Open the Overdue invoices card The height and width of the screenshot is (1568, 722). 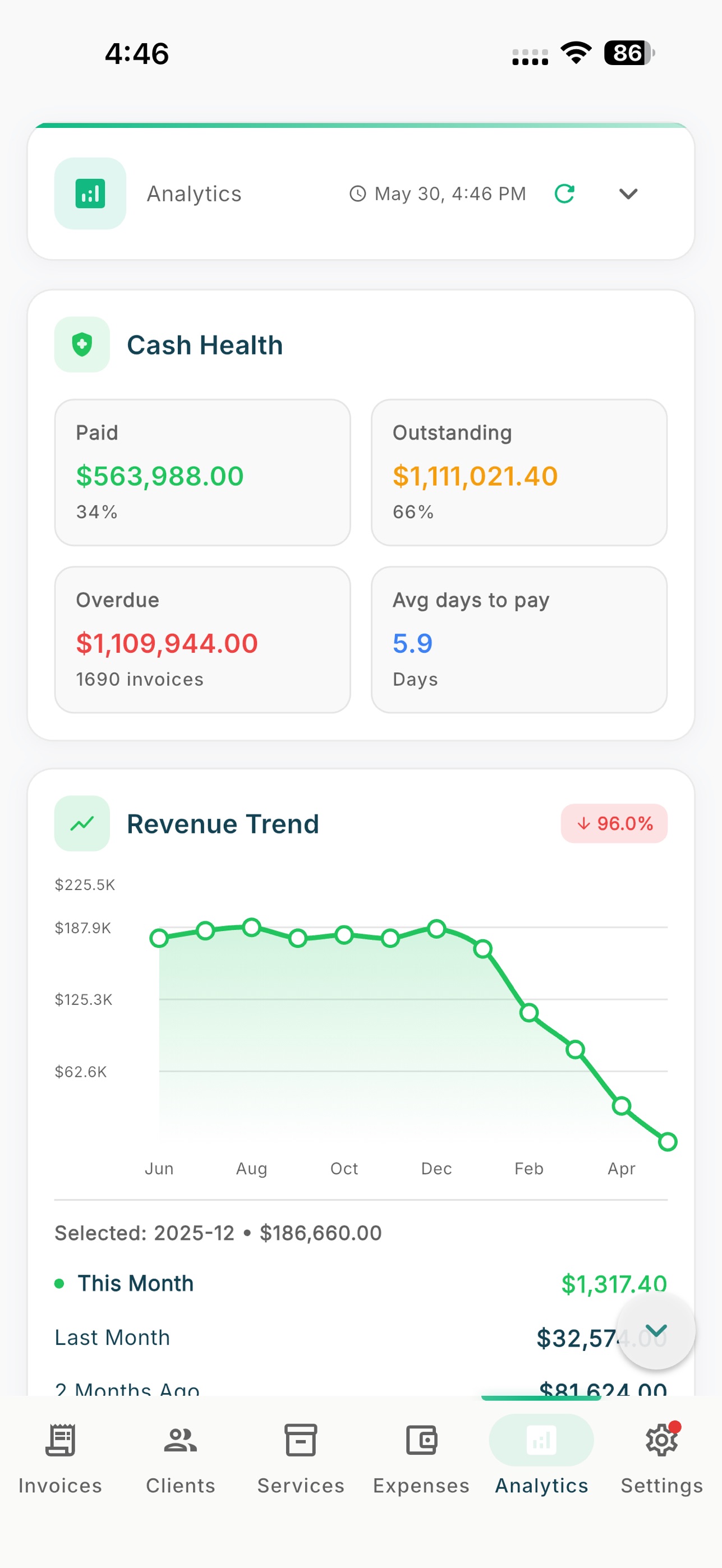[x=203, y=640]
